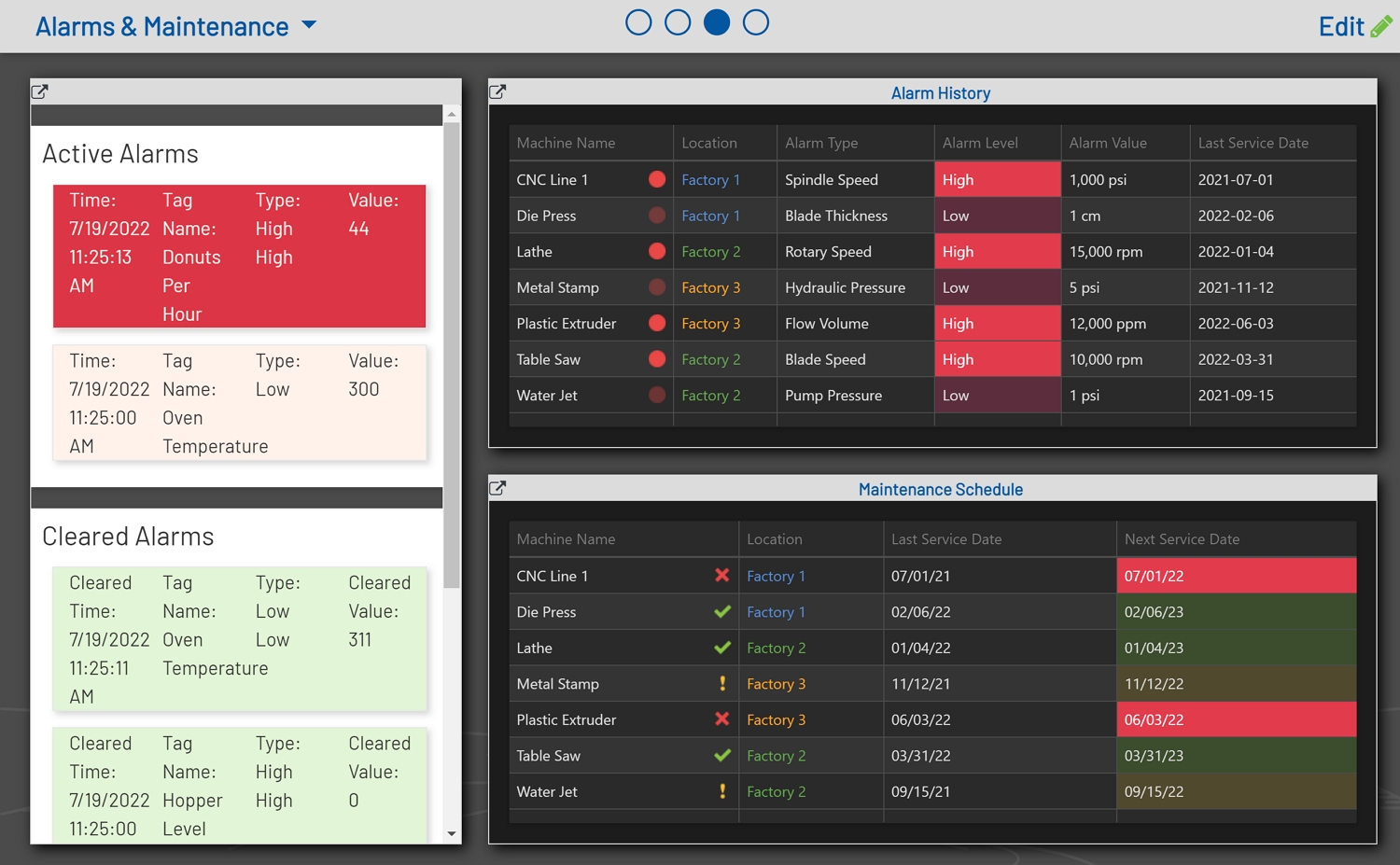Sort by Alarm Level column header
Screen dimensions: 1400x865
click(x=980, y=143)
